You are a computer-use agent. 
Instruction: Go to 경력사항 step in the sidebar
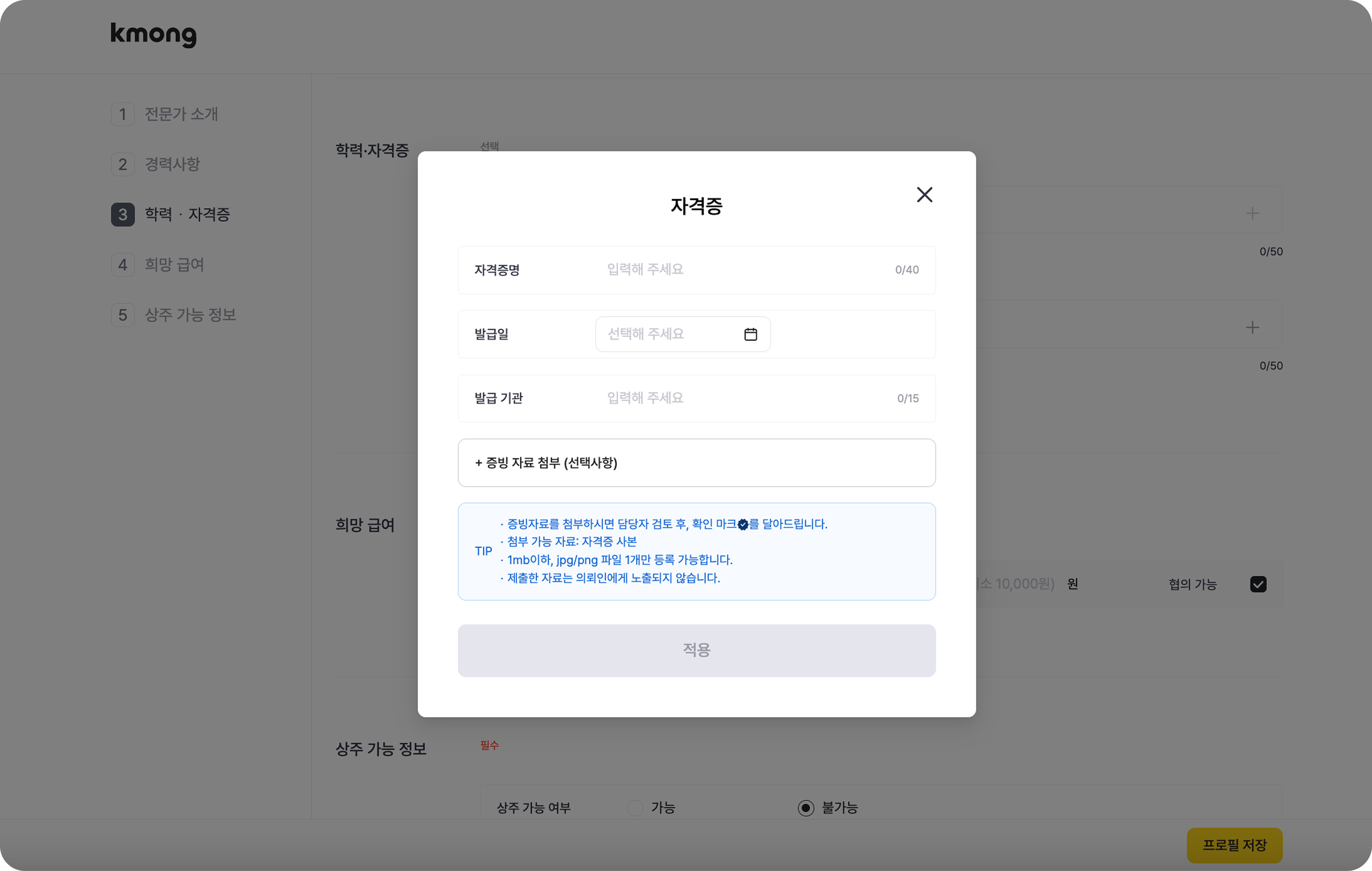(x=172, y=164)
